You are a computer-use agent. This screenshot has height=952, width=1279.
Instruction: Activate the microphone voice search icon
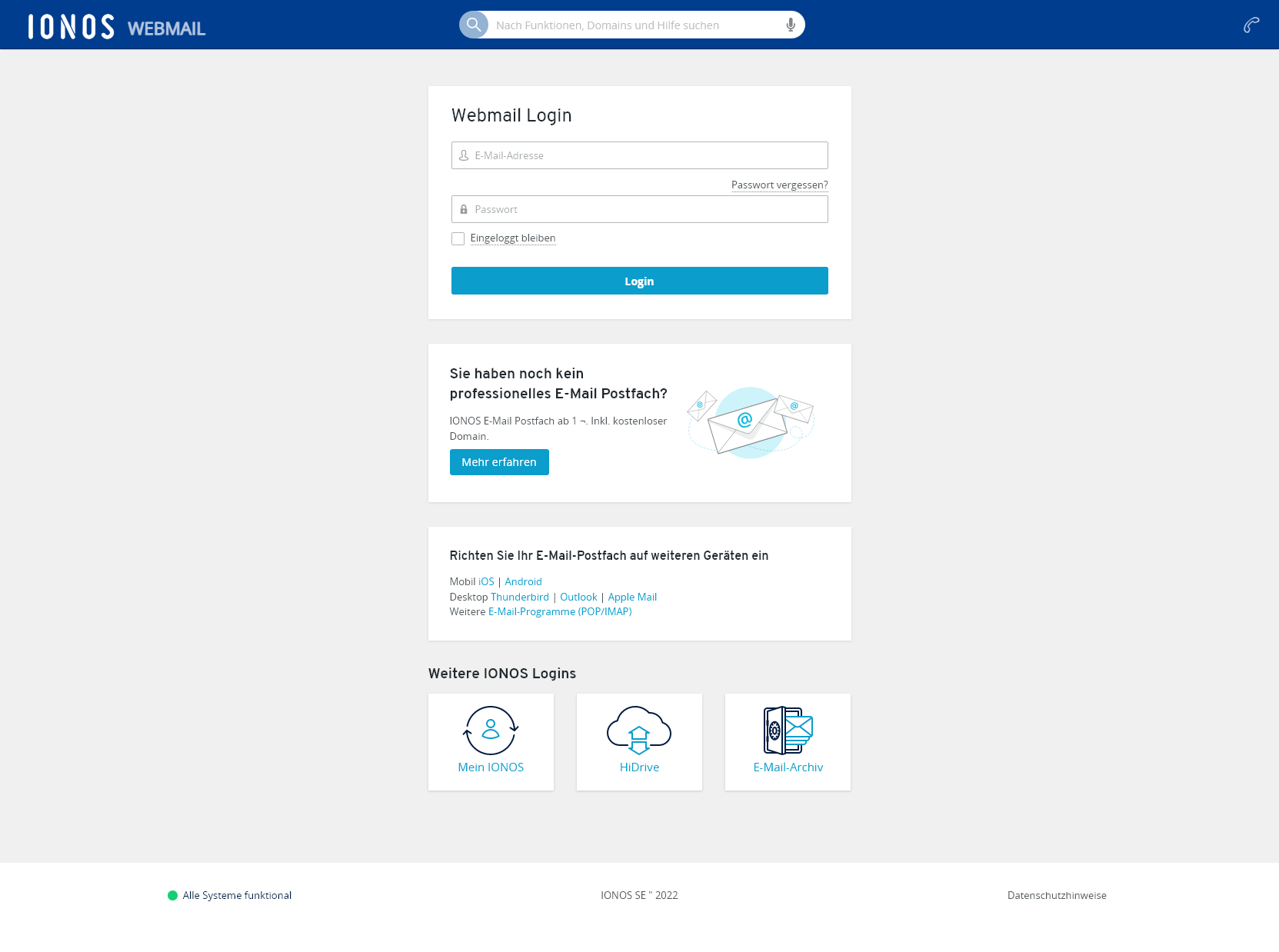tap(791, 25)
